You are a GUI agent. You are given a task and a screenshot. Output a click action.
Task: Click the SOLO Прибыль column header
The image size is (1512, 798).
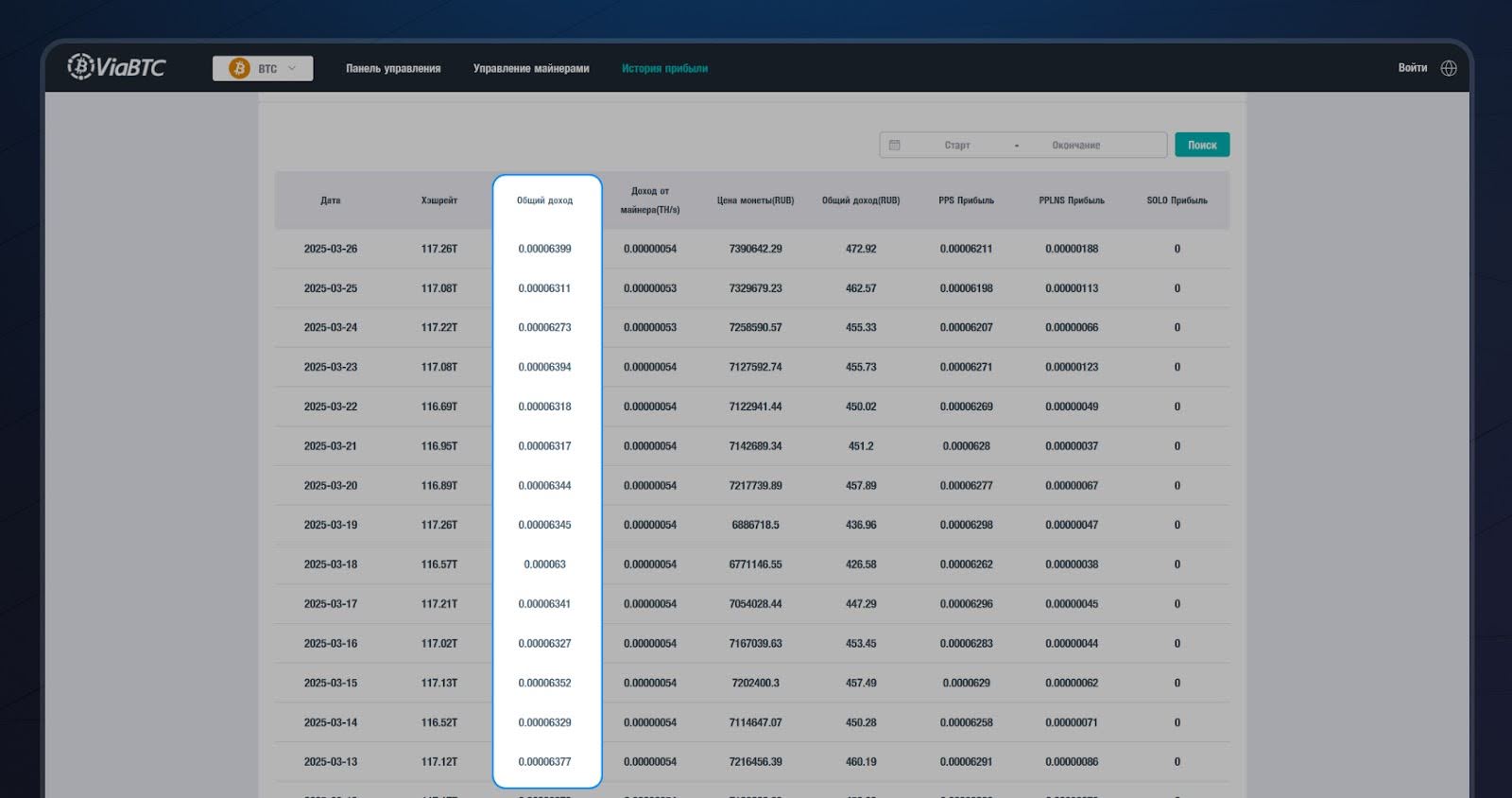tap(1177, 200)
